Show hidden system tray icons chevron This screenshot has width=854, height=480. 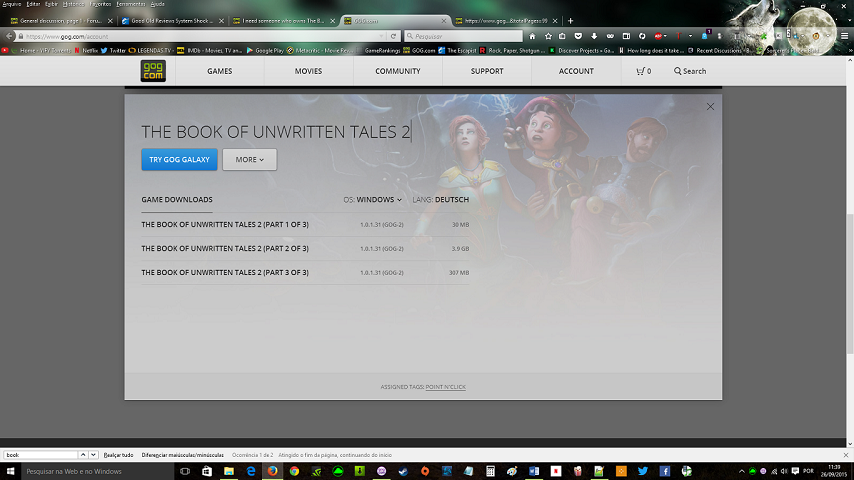741,471
